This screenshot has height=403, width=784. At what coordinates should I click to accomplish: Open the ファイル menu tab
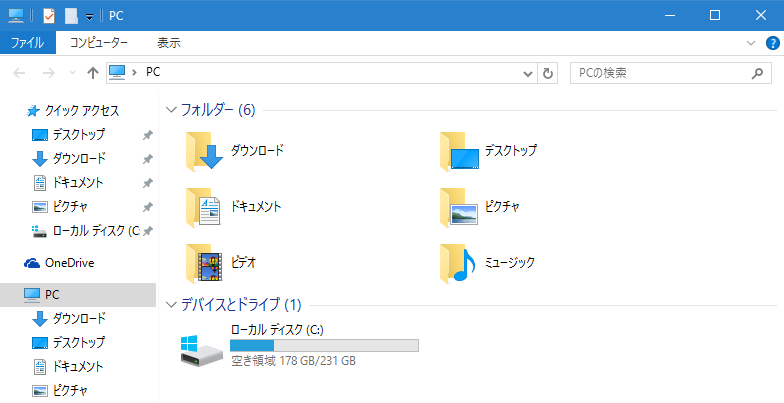tap(28, 43)
